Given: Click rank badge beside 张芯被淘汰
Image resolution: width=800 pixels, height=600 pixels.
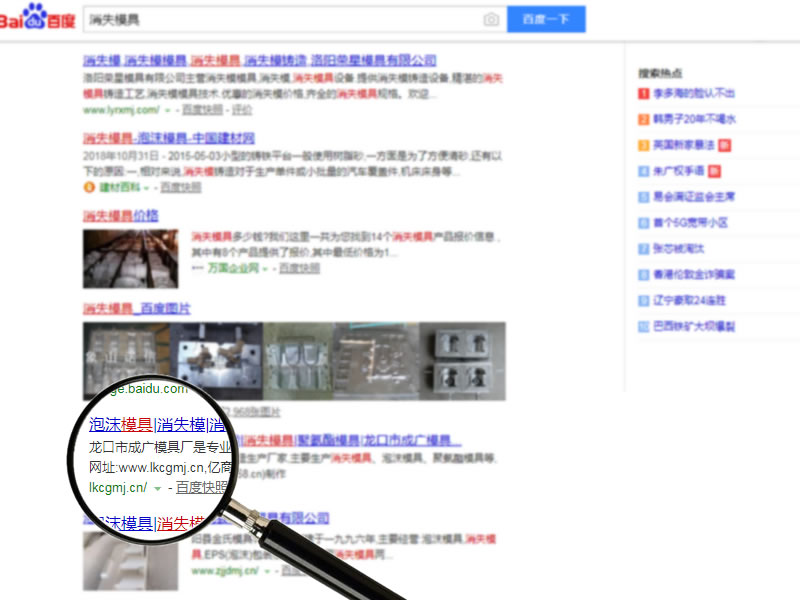Looking at the screenshot, I should [643, 249].
